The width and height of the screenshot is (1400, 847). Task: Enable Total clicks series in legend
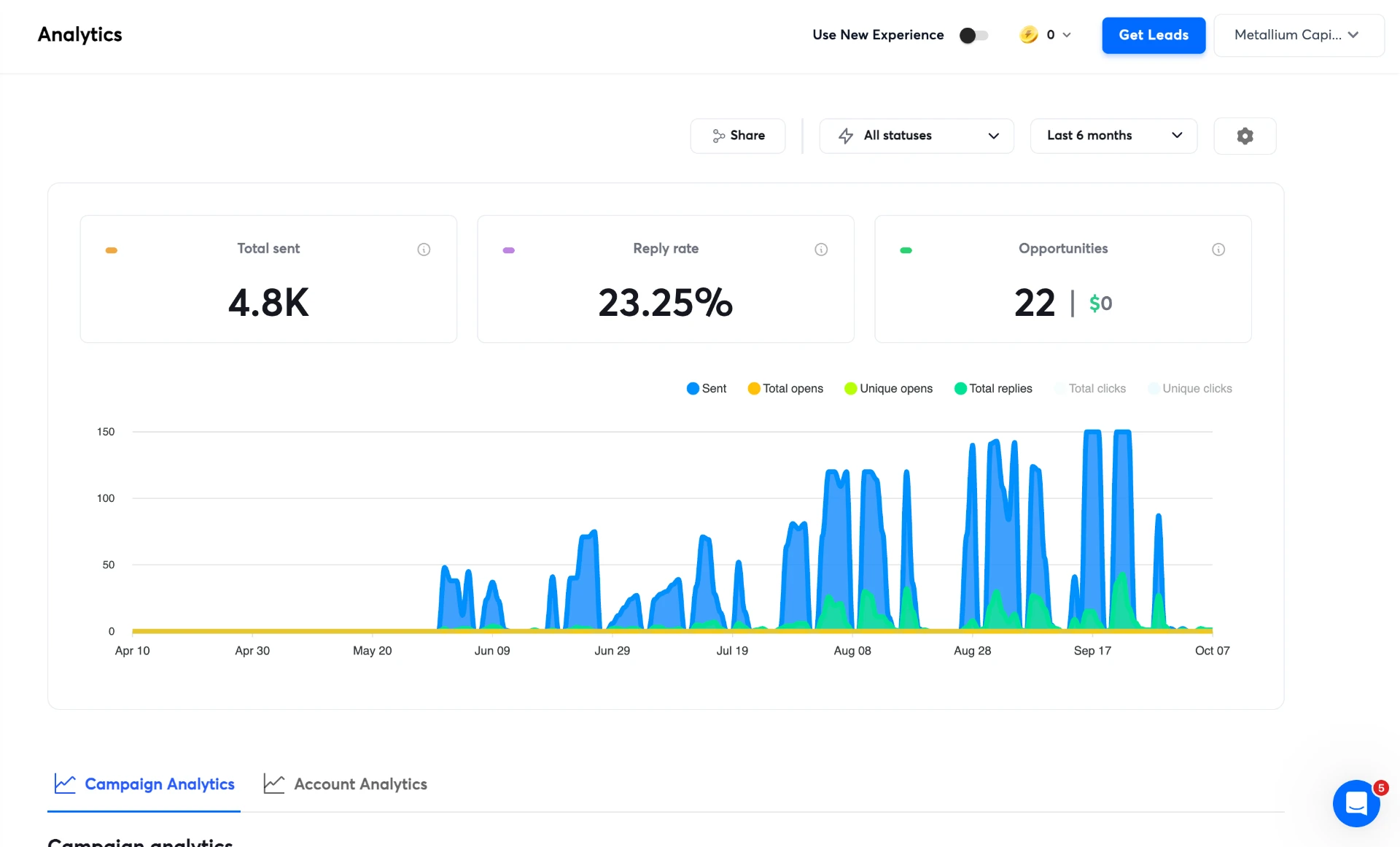1090,389
